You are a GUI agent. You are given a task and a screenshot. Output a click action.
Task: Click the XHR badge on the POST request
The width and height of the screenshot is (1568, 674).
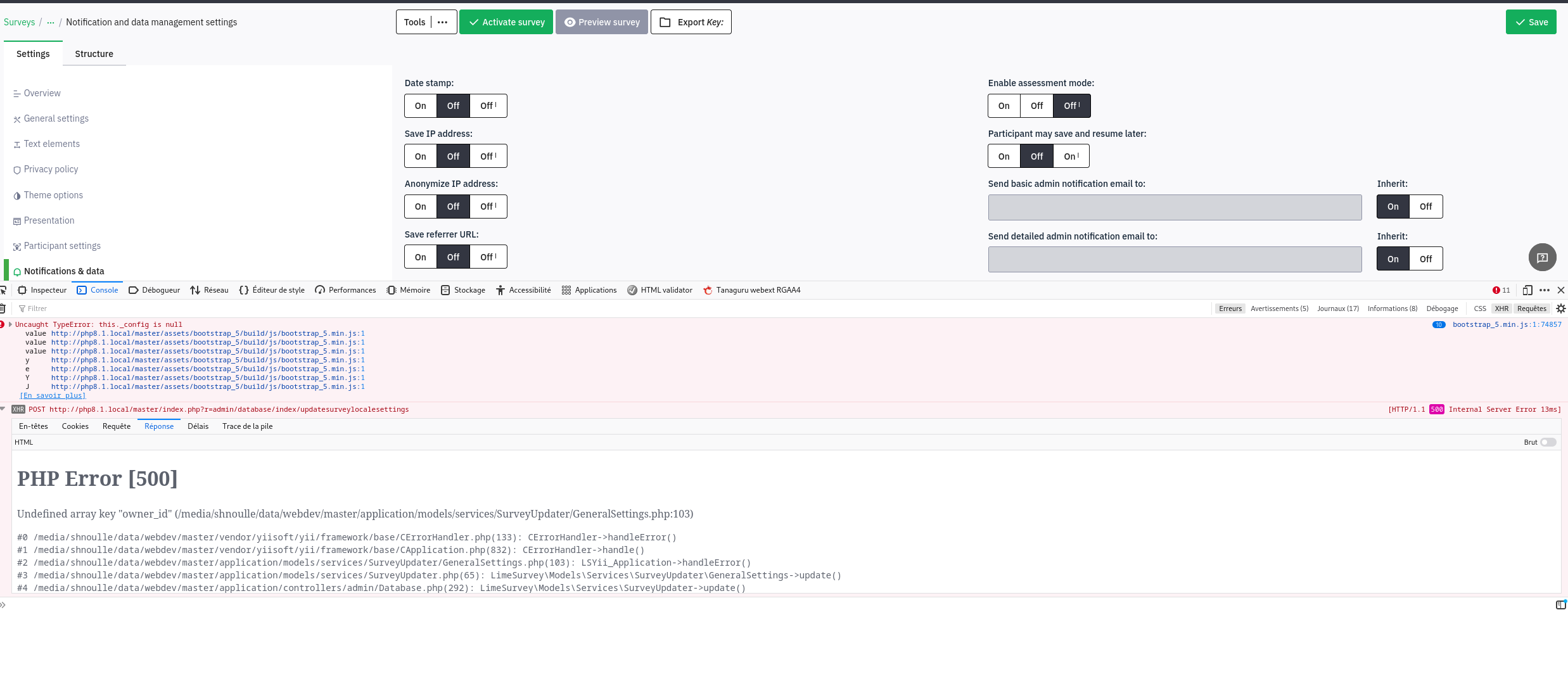point(18,409)
